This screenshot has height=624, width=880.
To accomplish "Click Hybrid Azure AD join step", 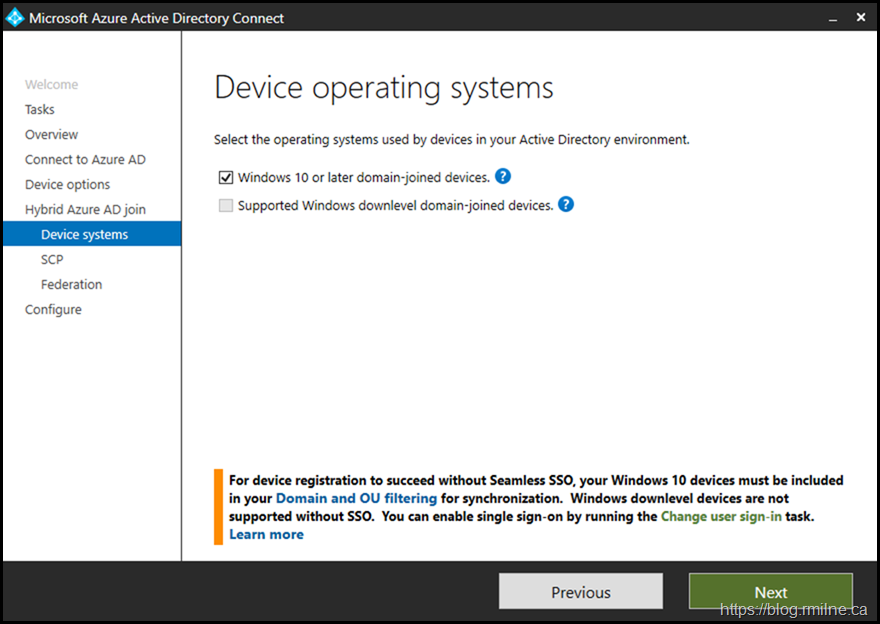I will (85, 210).
